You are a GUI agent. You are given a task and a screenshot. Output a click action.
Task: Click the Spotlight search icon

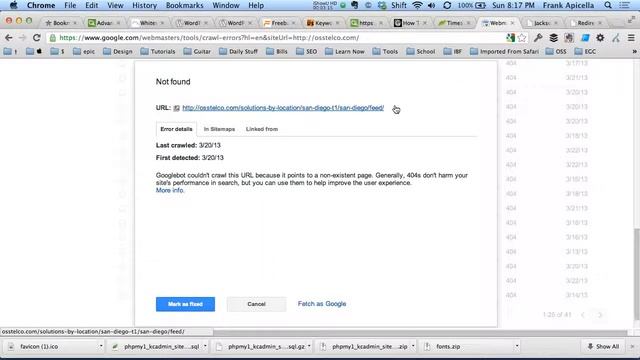click(608, 5)
